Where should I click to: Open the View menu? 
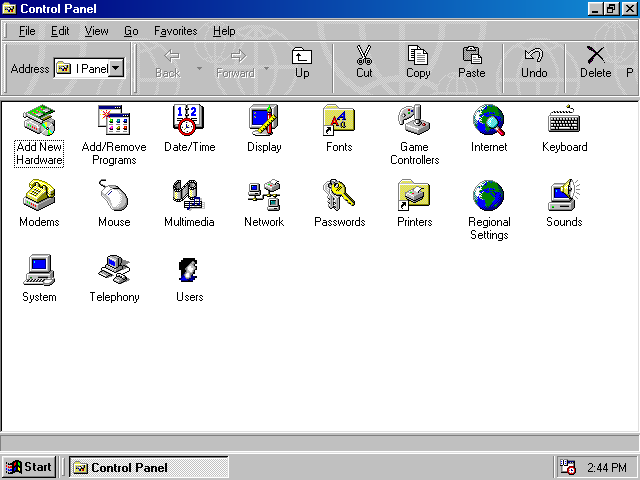[x=96, y=31]
